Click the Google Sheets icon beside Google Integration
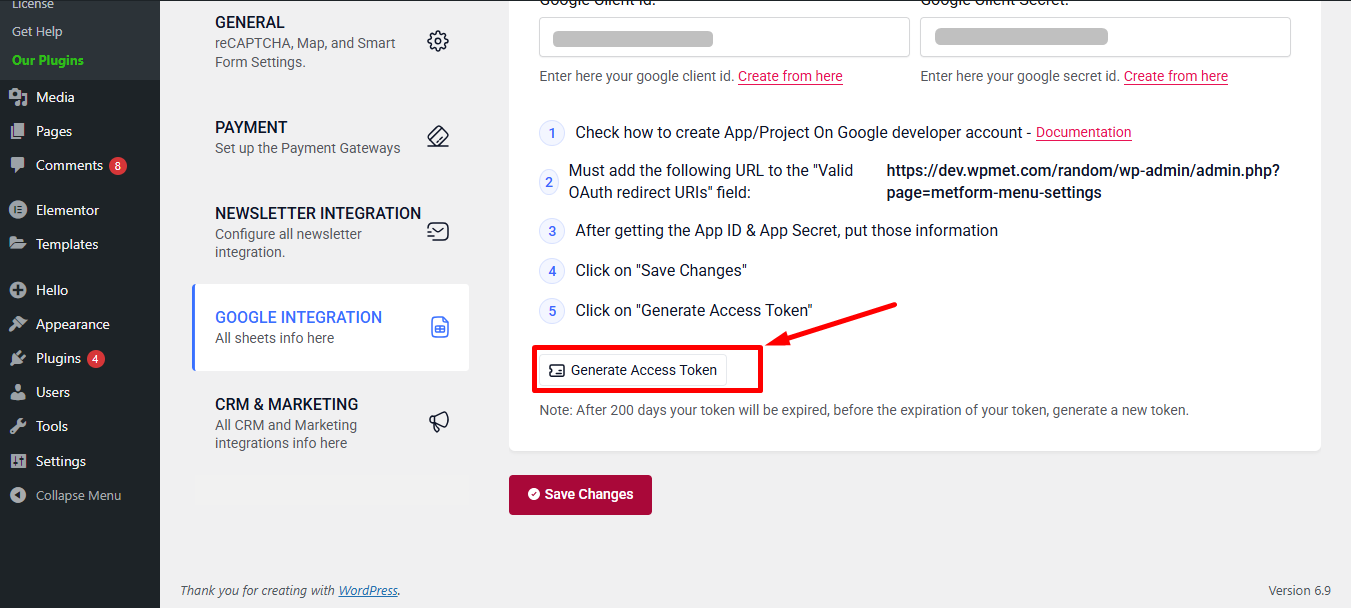 439,327
